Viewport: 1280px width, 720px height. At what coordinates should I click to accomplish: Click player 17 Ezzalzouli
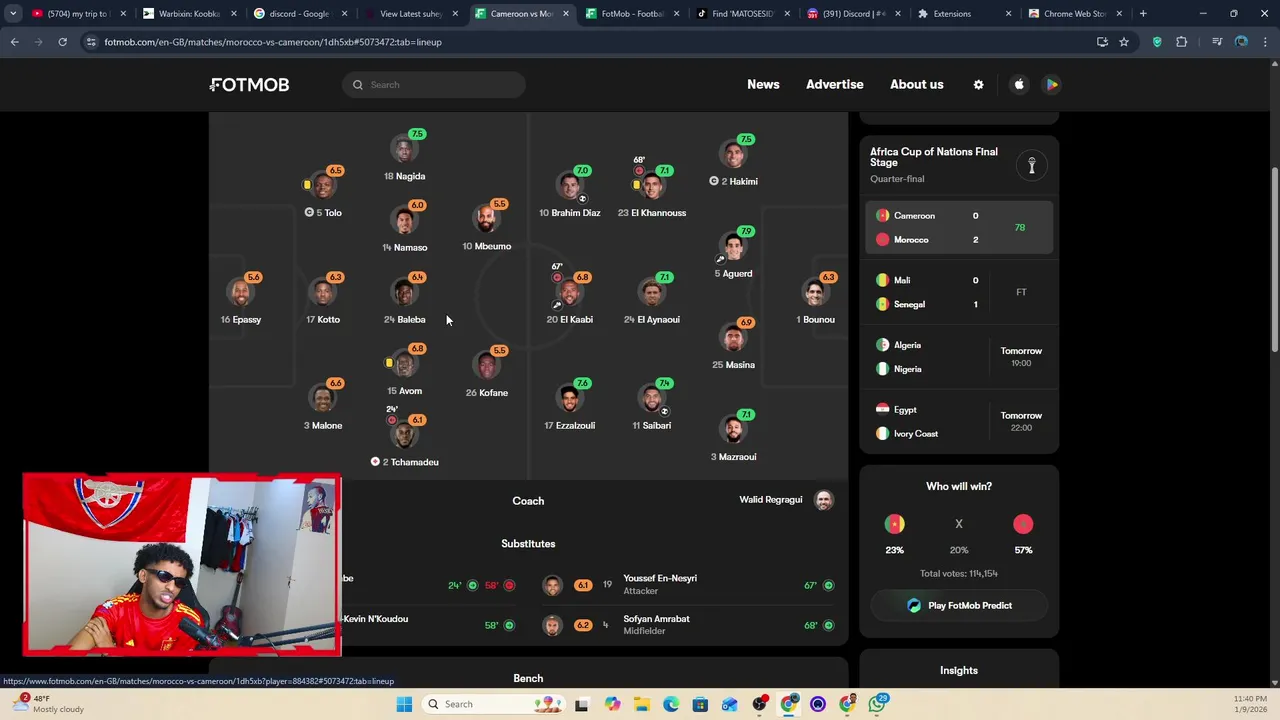coord(570,406)
